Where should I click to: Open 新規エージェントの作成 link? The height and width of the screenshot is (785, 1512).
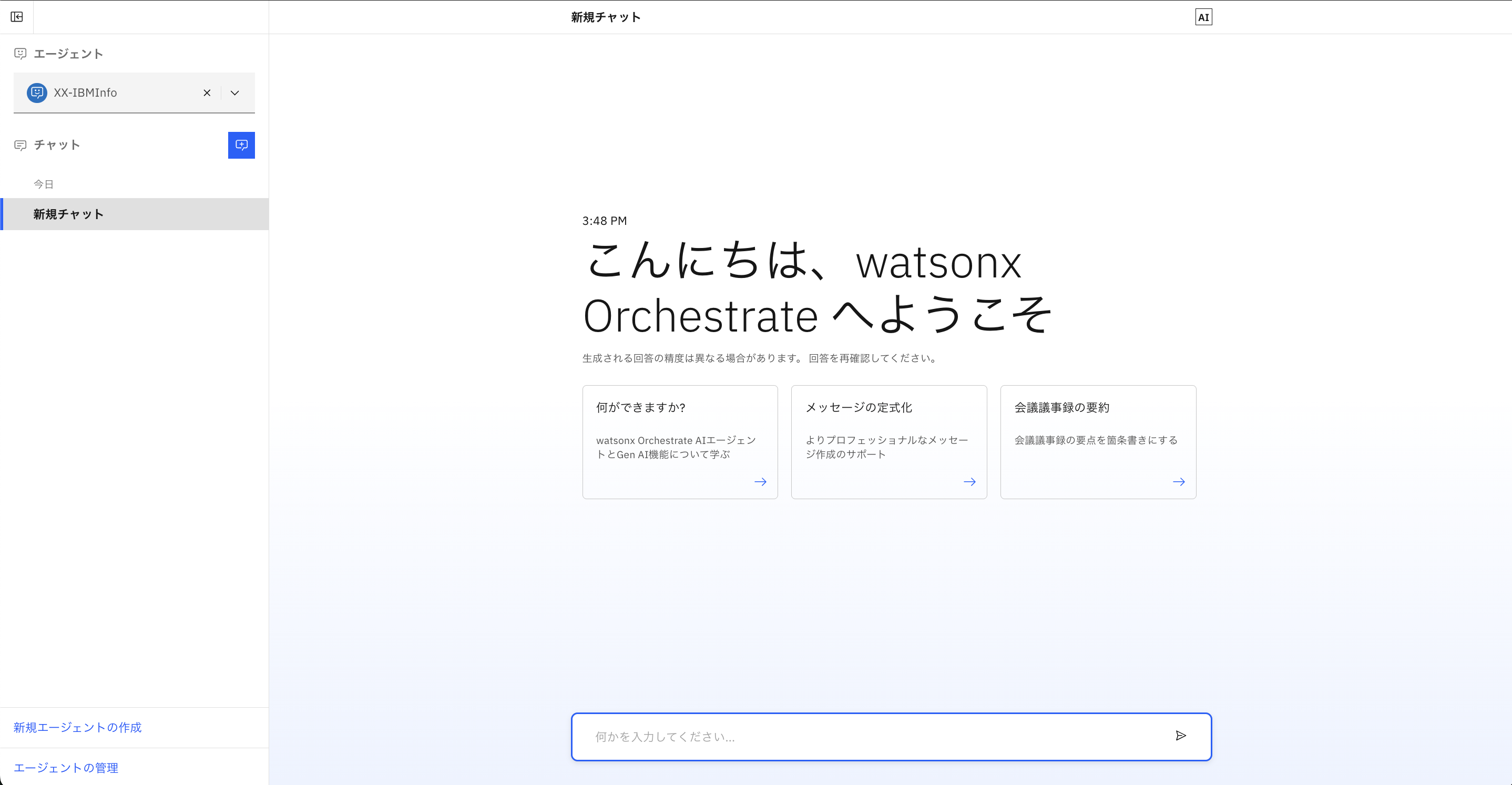point(77,728)
